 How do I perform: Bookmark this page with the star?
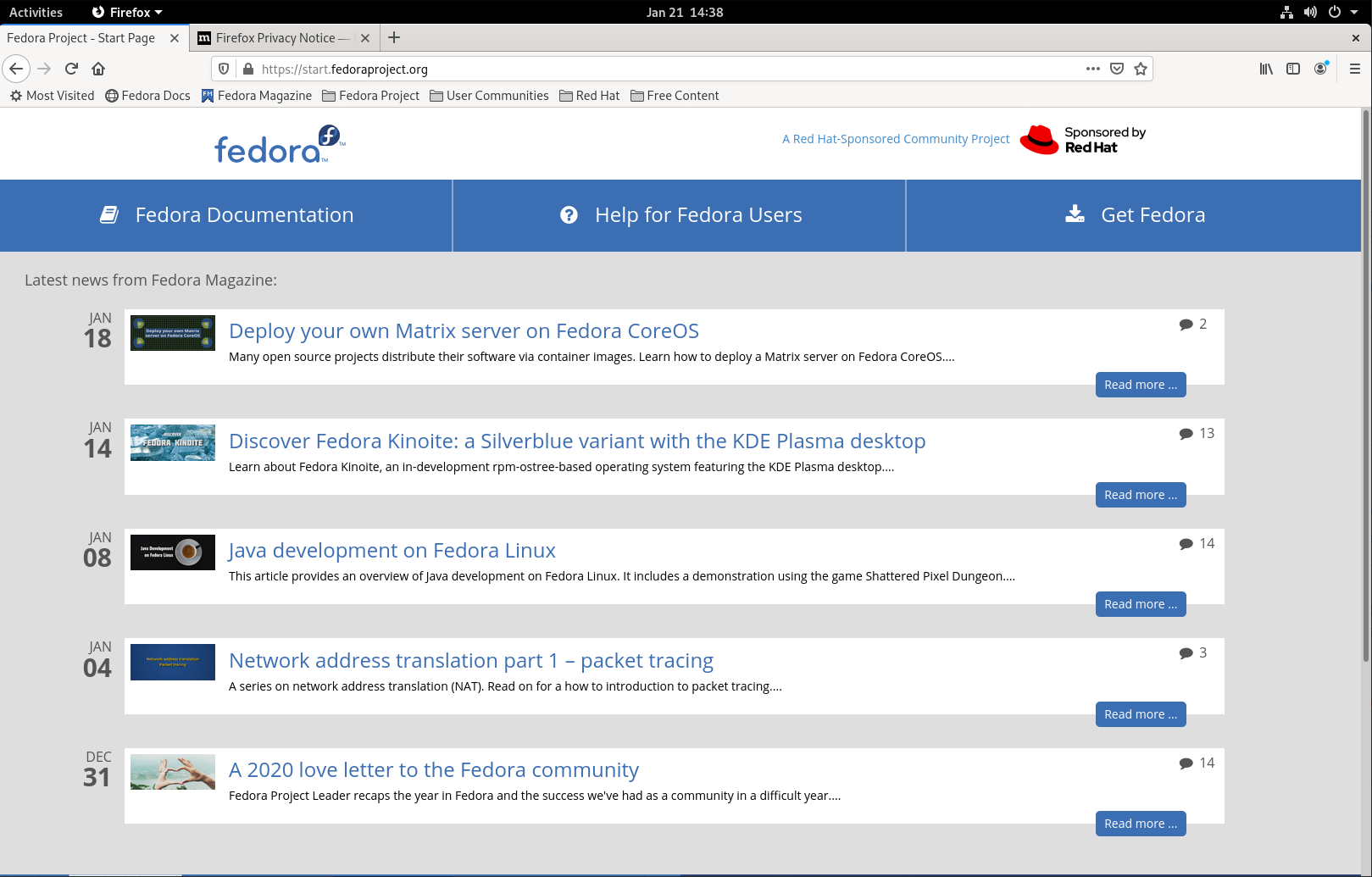1141,69
